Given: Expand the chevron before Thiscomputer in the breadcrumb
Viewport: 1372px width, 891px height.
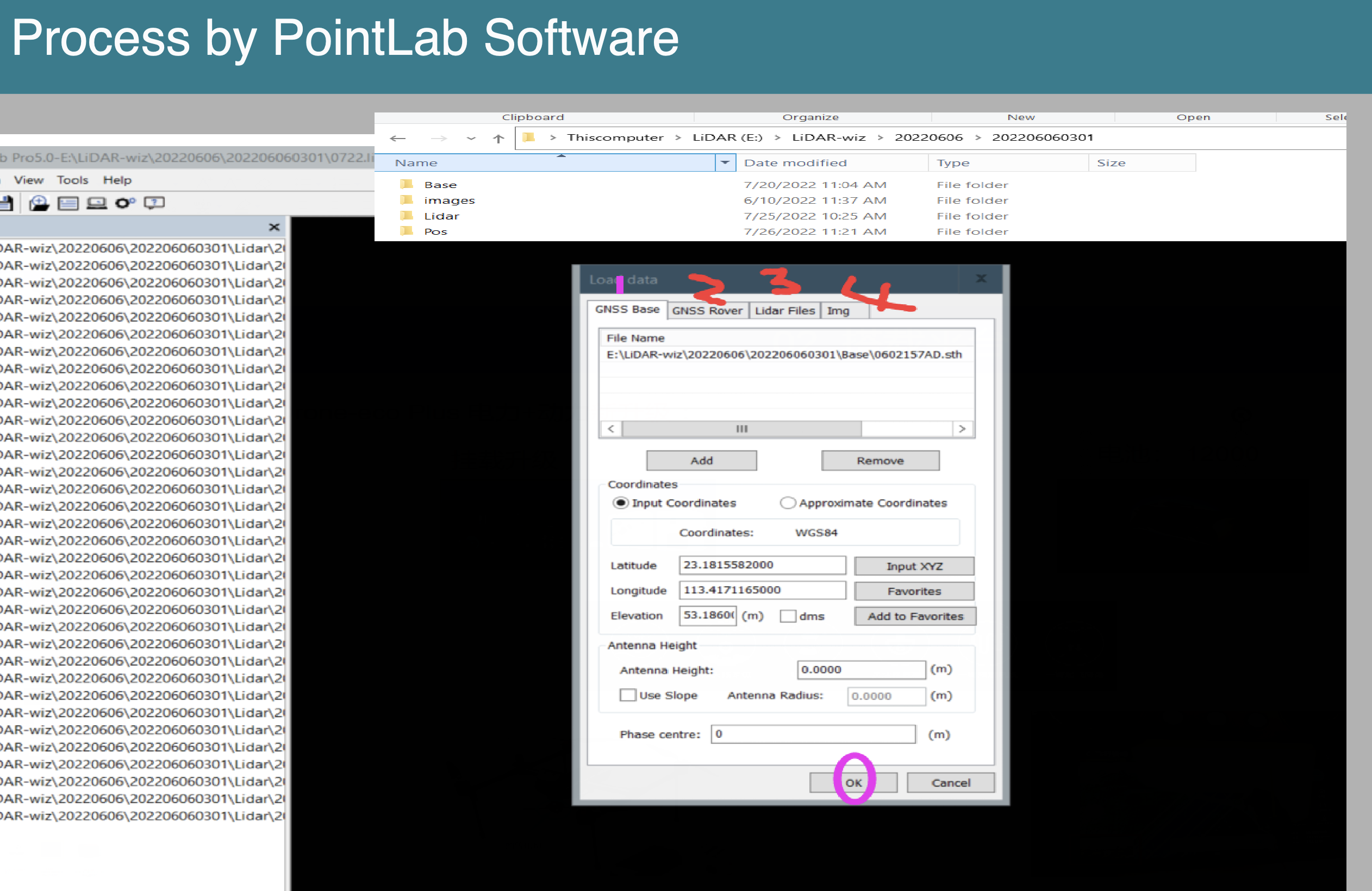Looking at the screenshot, I should [553, 137].
